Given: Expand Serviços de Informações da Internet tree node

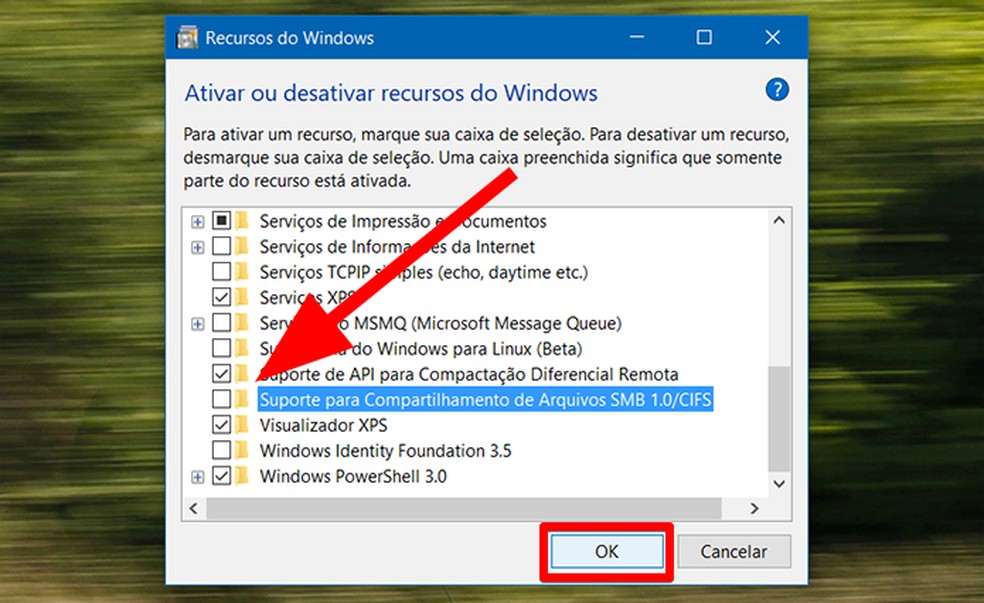Looking at the screenshot, I should (x=198, y=247).
